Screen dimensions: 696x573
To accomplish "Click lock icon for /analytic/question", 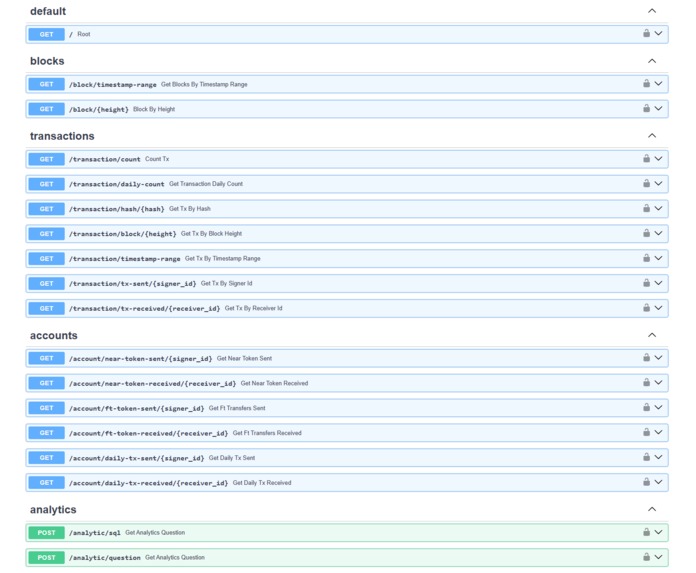I will coord(646,557).
